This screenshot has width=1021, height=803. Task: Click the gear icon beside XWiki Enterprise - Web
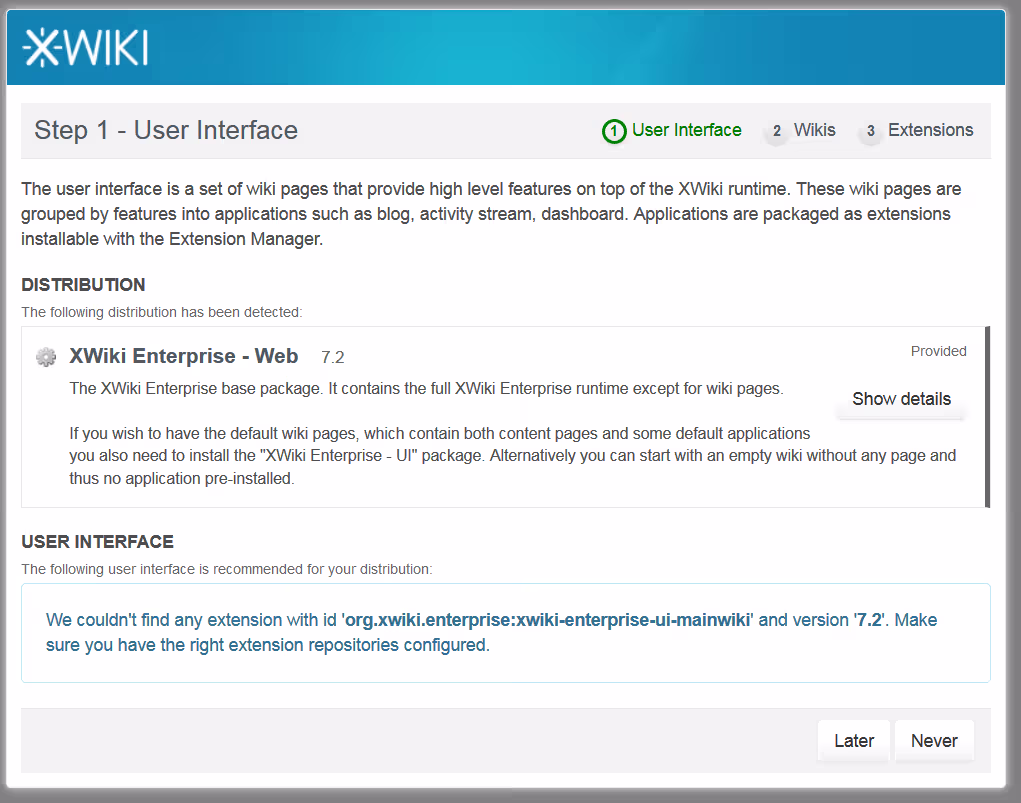tap(46, 357)
